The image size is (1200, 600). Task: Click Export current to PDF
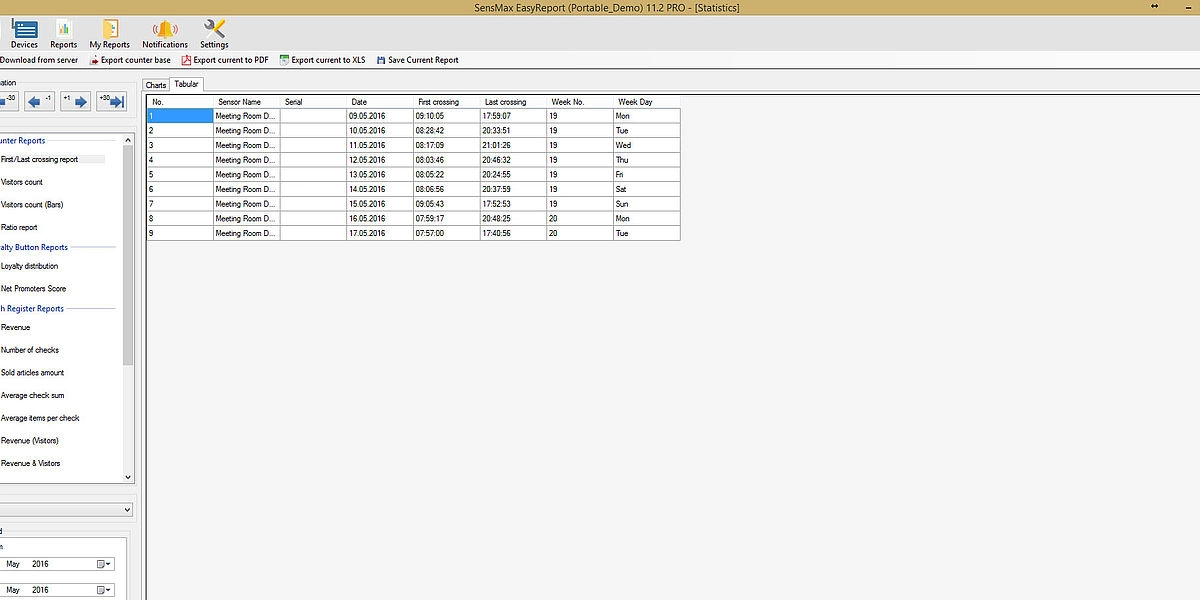(x=224, y=60)
